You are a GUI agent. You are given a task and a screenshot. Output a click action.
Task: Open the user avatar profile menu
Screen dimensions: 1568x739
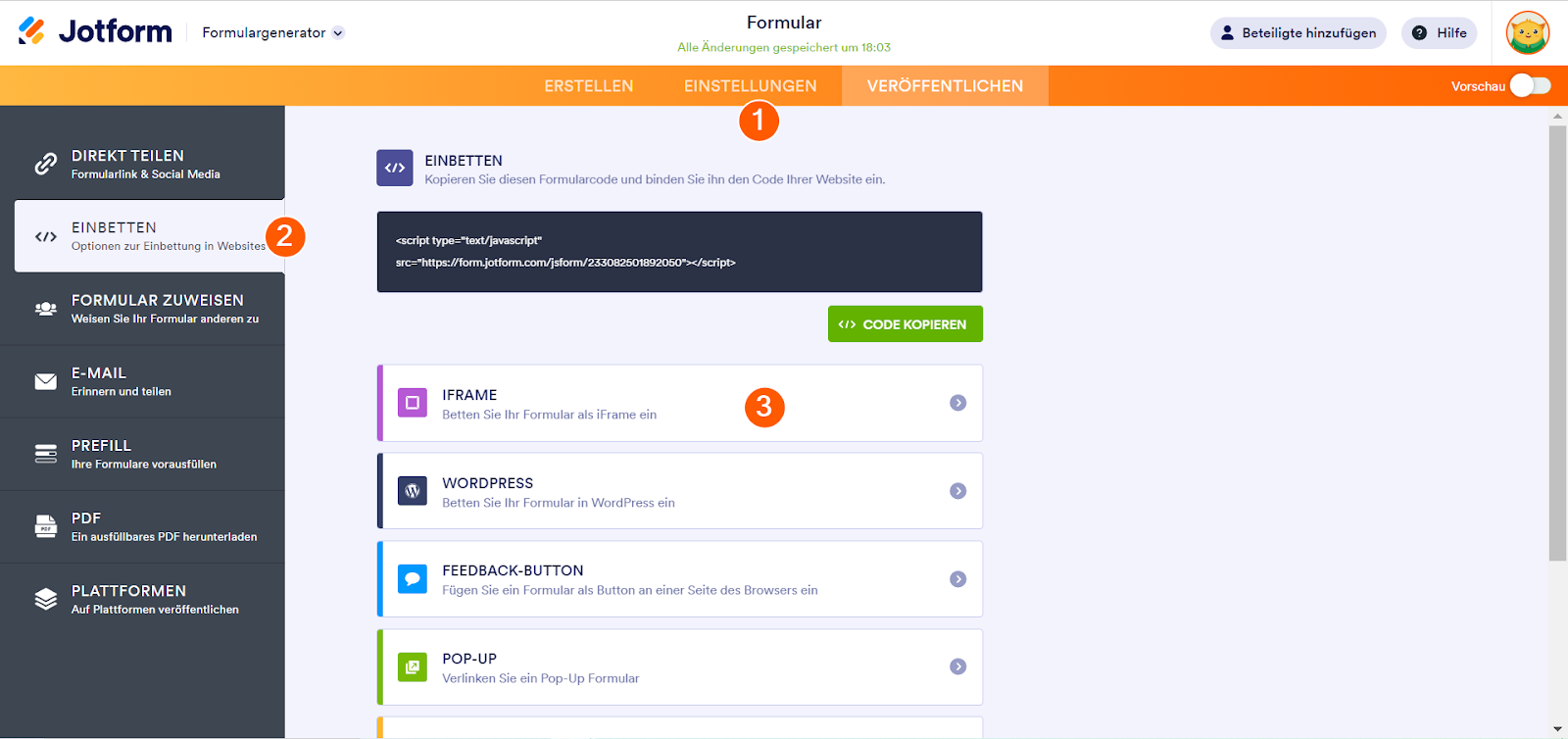coord(1527,32)
